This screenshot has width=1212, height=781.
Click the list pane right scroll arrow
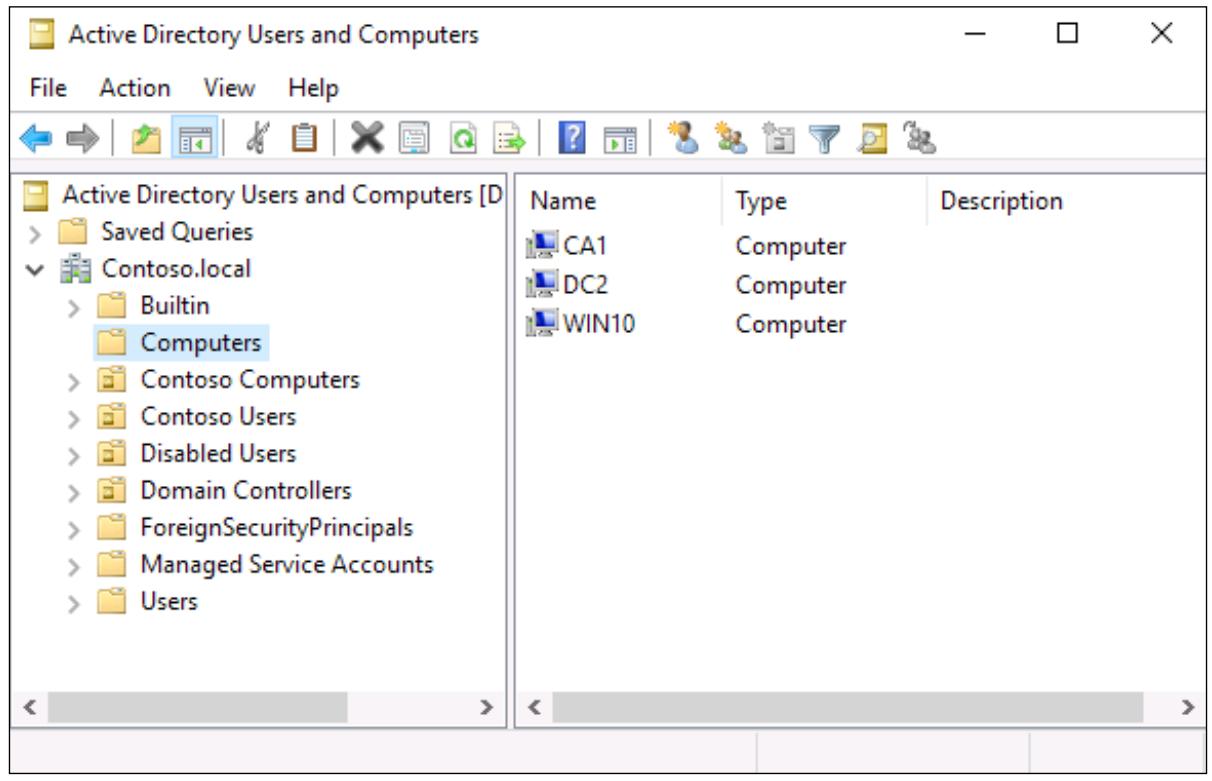pos(1188,708)
